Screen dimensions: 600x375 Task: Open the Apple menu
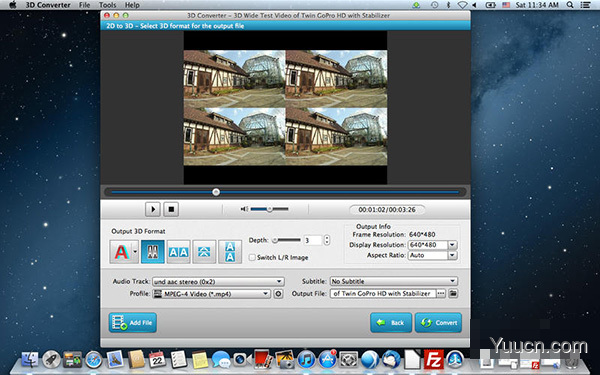pyautogui.click(x=13, y=5)
